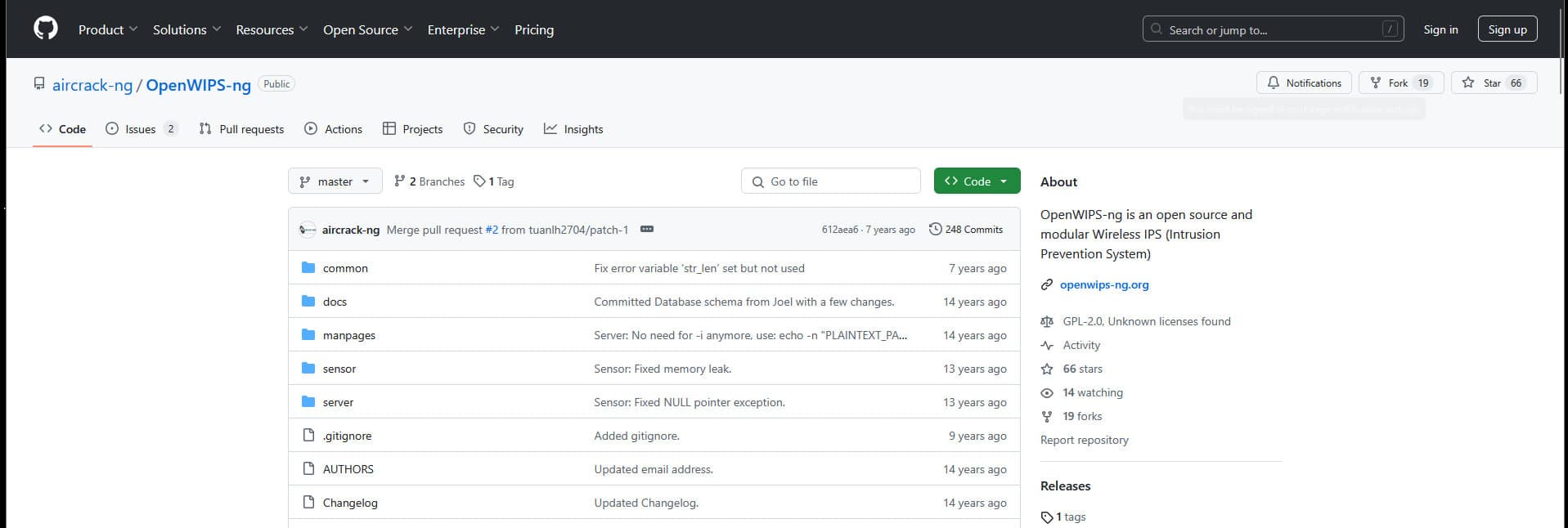The image size is (1568, 528).
Task: Open pull request #2 link
Action: click(492, 230)
